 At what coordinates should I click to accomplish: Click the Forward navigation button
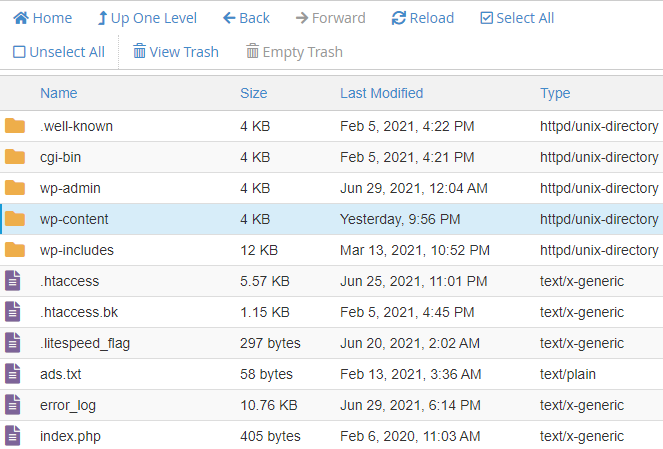pyautogui.click(x=331, y=18)
